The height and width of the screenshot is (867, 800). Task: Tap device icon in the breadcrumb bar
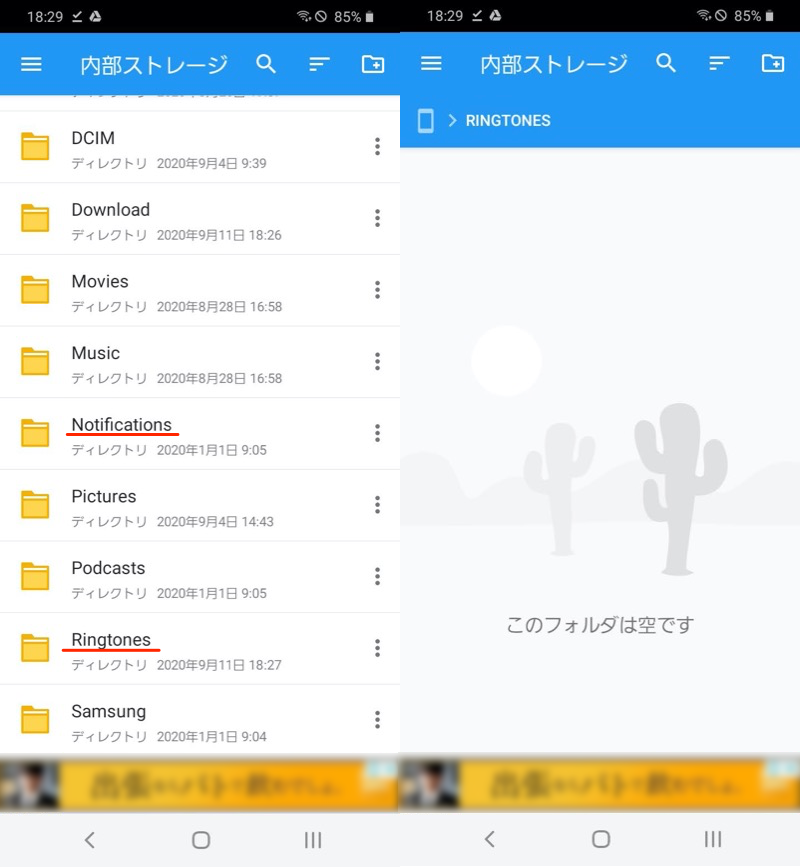coord(426,121)
